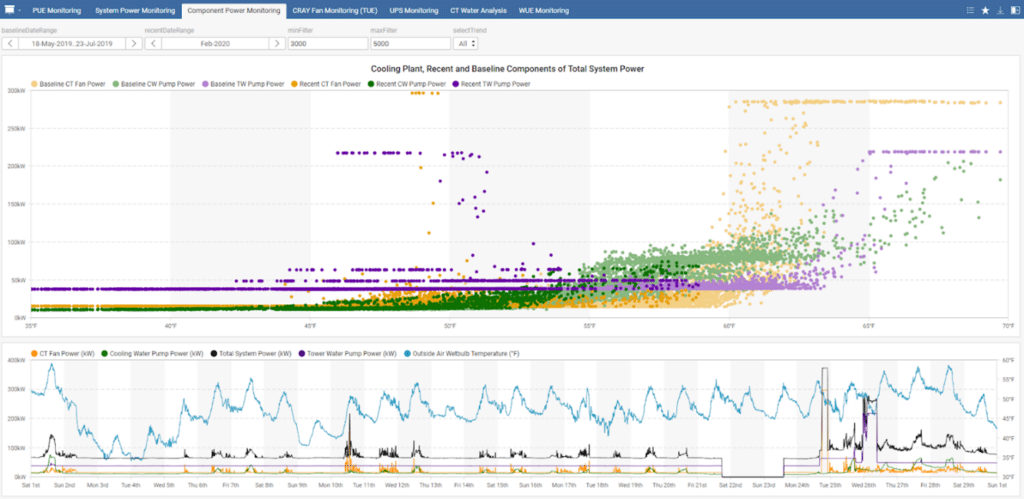Open CRAY Fan Monitoring (TUE) tab

point(335,10)
